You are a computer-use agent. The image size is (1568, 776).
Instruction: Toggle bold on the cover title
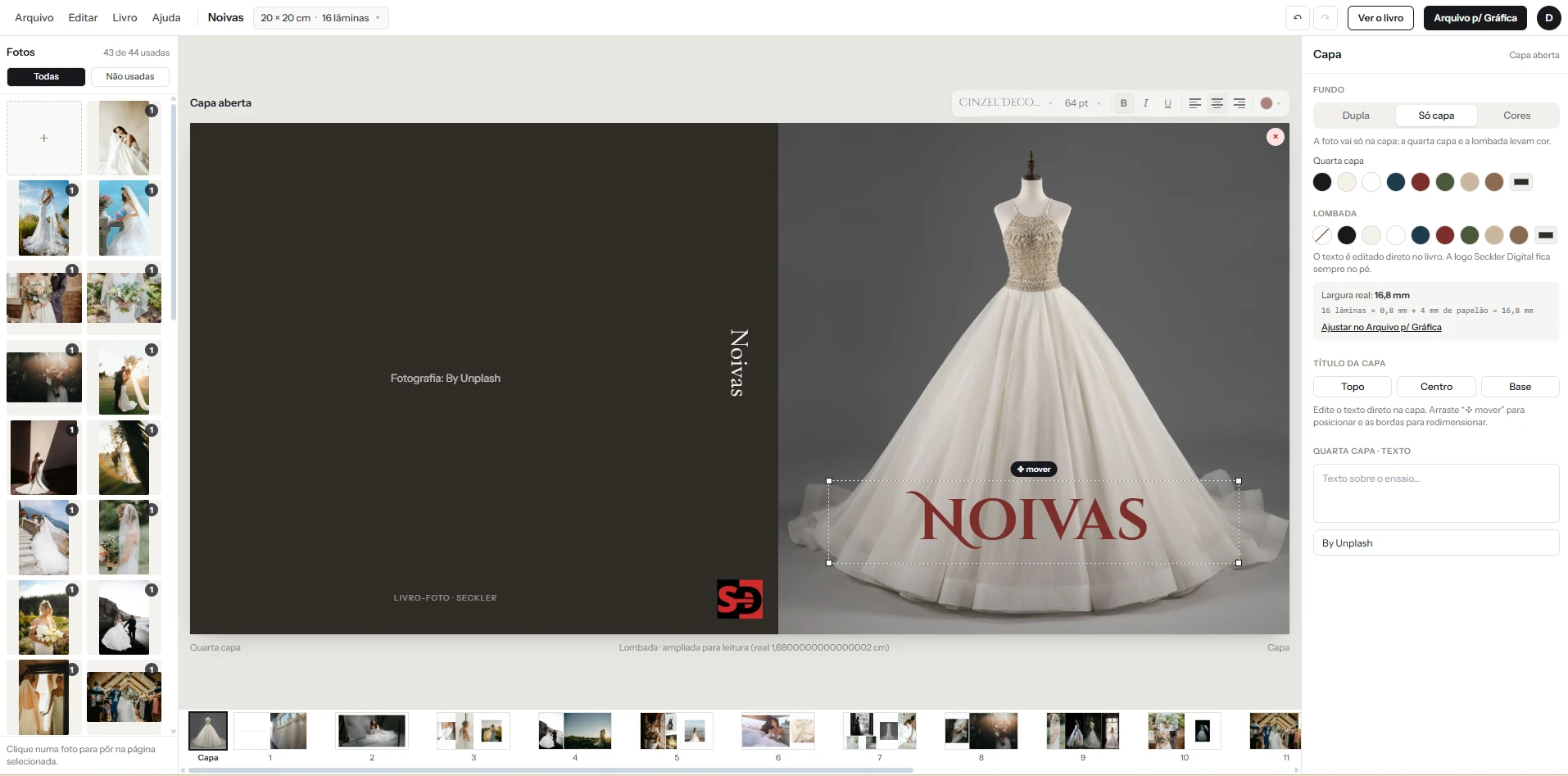[x=1123, y=103]
